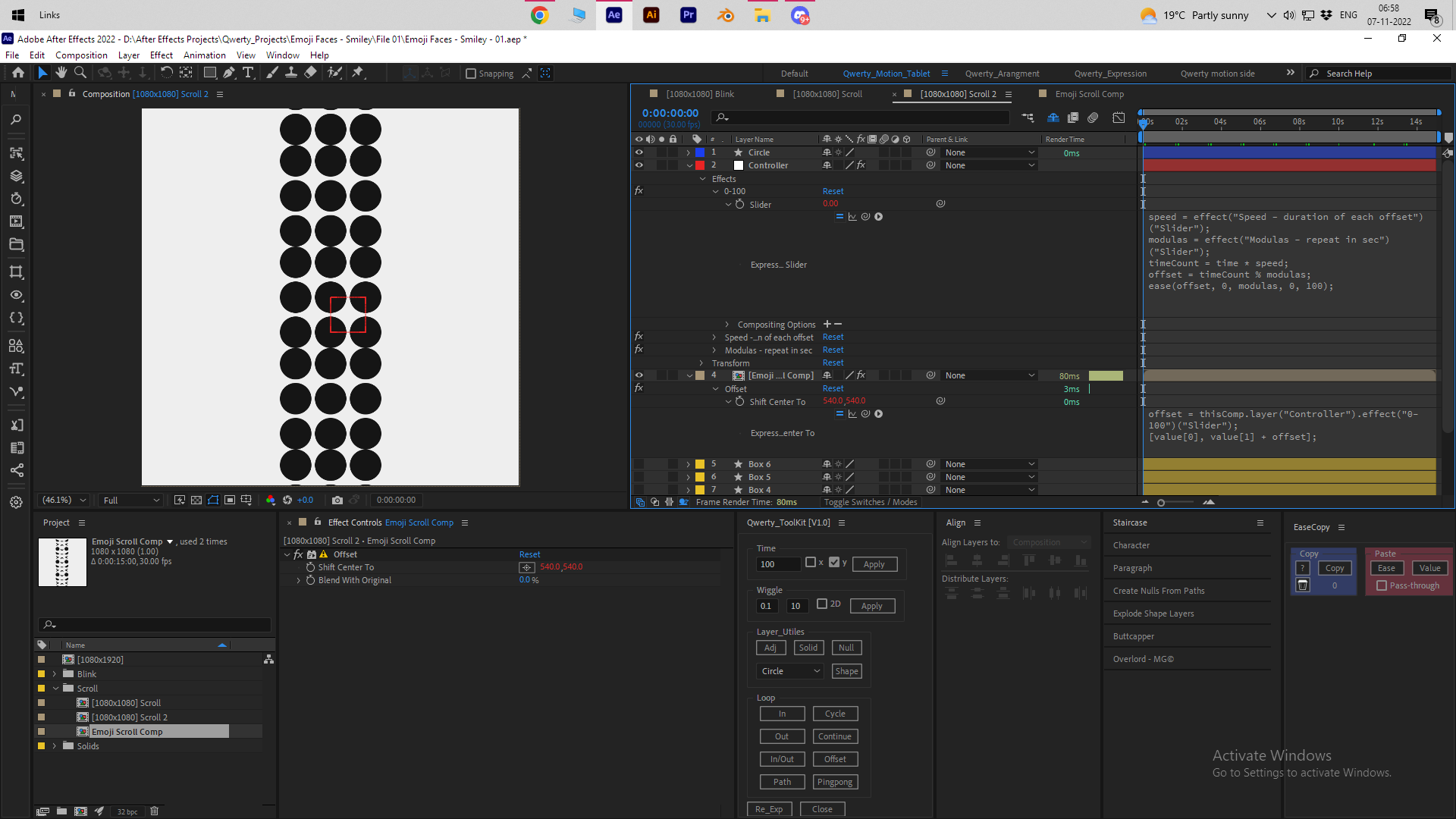Image resolution: width=1456 pixels, height=819 pixels.
Task: Select the Pen tool
Action: pos(229,73)
